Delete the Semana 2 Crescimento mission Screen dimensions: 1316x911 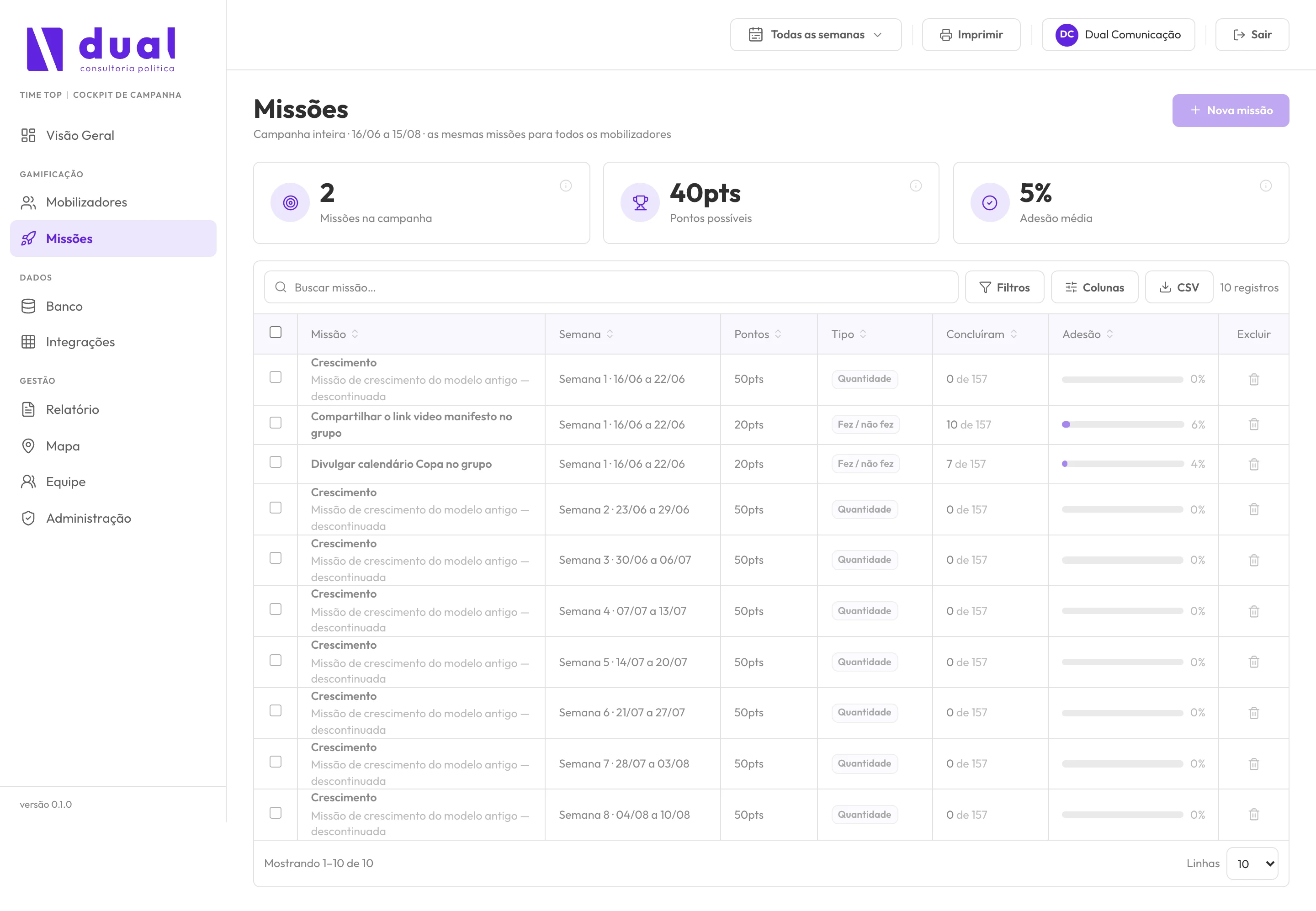coord(1254,509)
